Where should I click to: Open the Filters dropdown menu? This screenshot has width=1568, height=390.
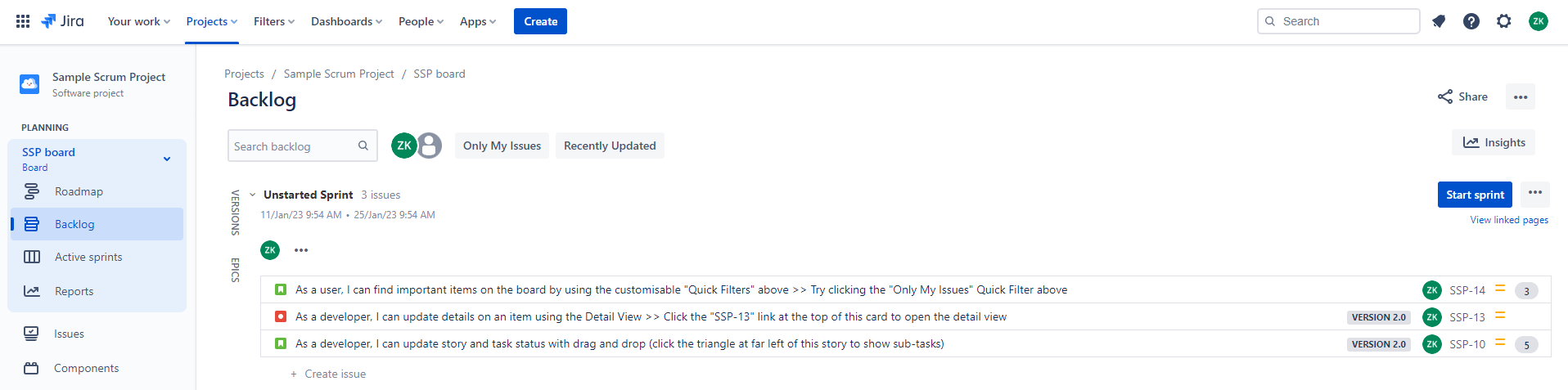[x=273, y=21]
